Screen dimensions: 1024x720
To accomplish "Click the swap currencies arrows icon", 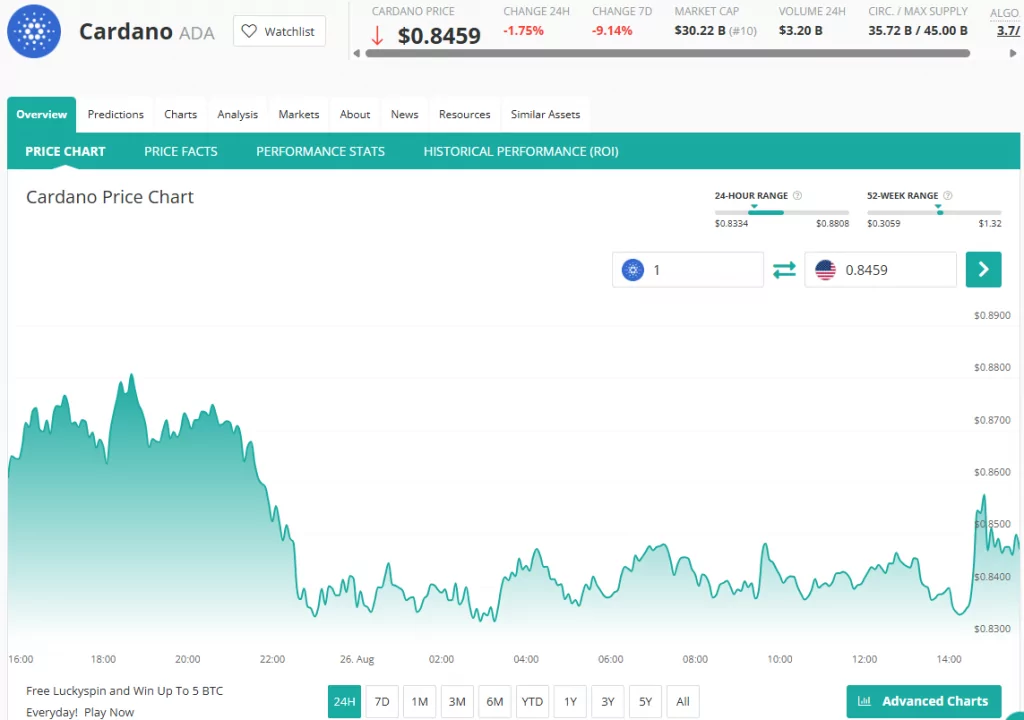I will (x=784, y=270).
